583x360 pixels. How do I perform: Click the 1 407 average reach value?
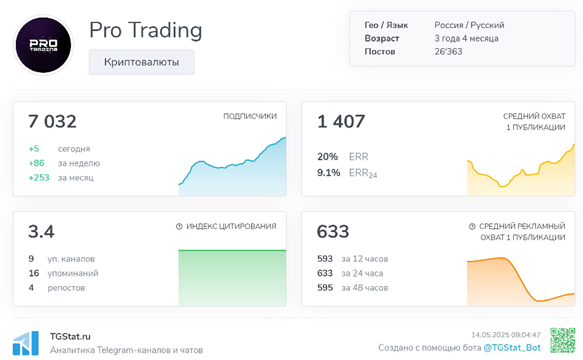[x=341, y=122]
